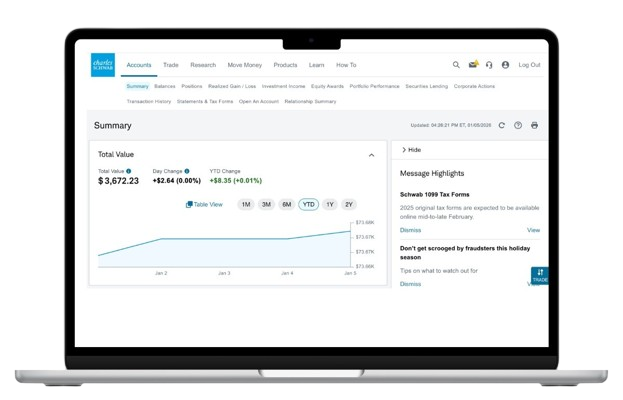Hide the Message Highlights sidebar
This screenshot has width=623, height=400.
(x=411, y=149)
